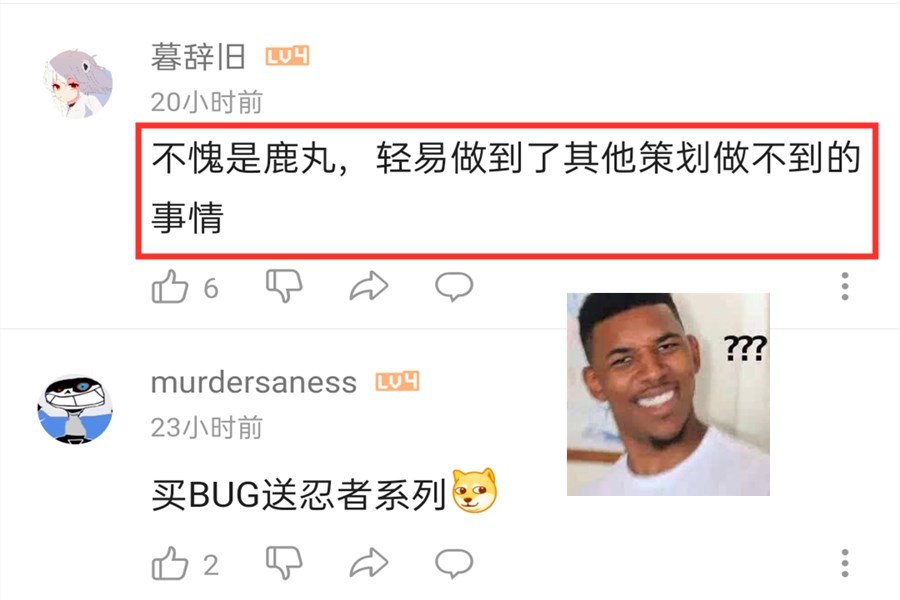Open the confused-man meme image
Viewport: 900px width, 600px height.
(x=668, y=394)
